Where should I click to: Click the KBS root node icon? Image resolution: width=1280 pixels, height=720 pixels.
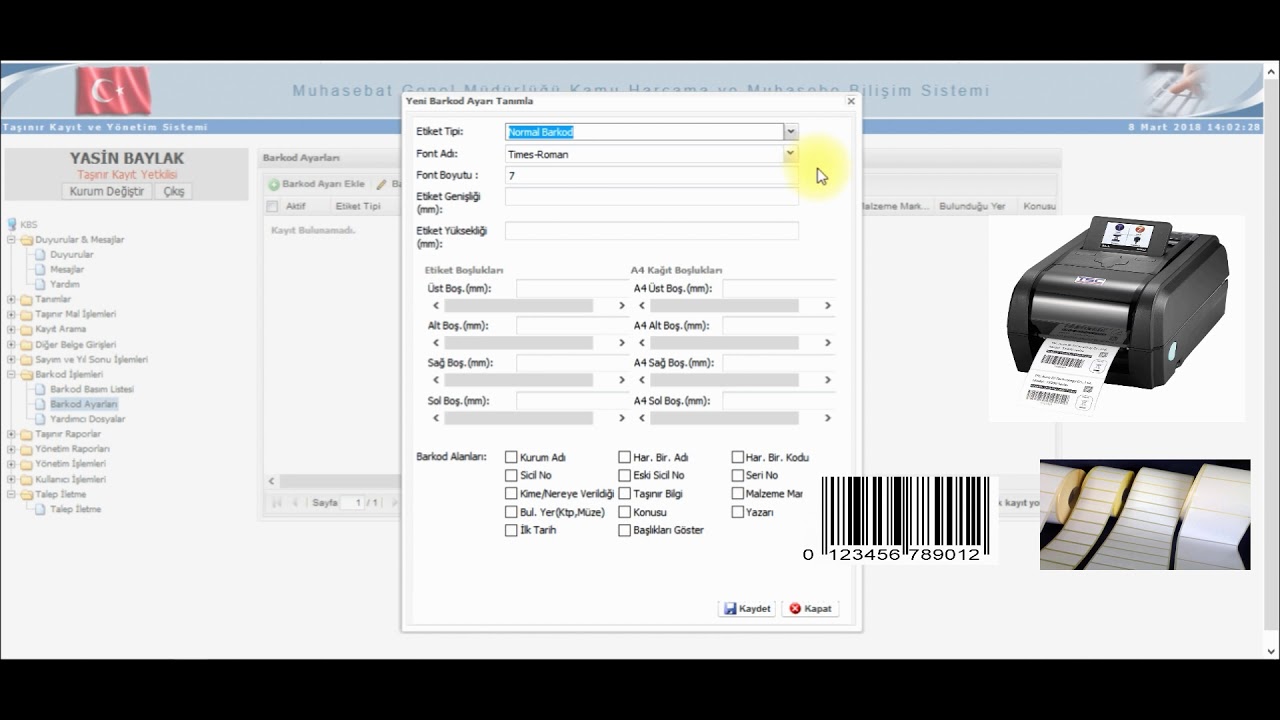[12, 225]
